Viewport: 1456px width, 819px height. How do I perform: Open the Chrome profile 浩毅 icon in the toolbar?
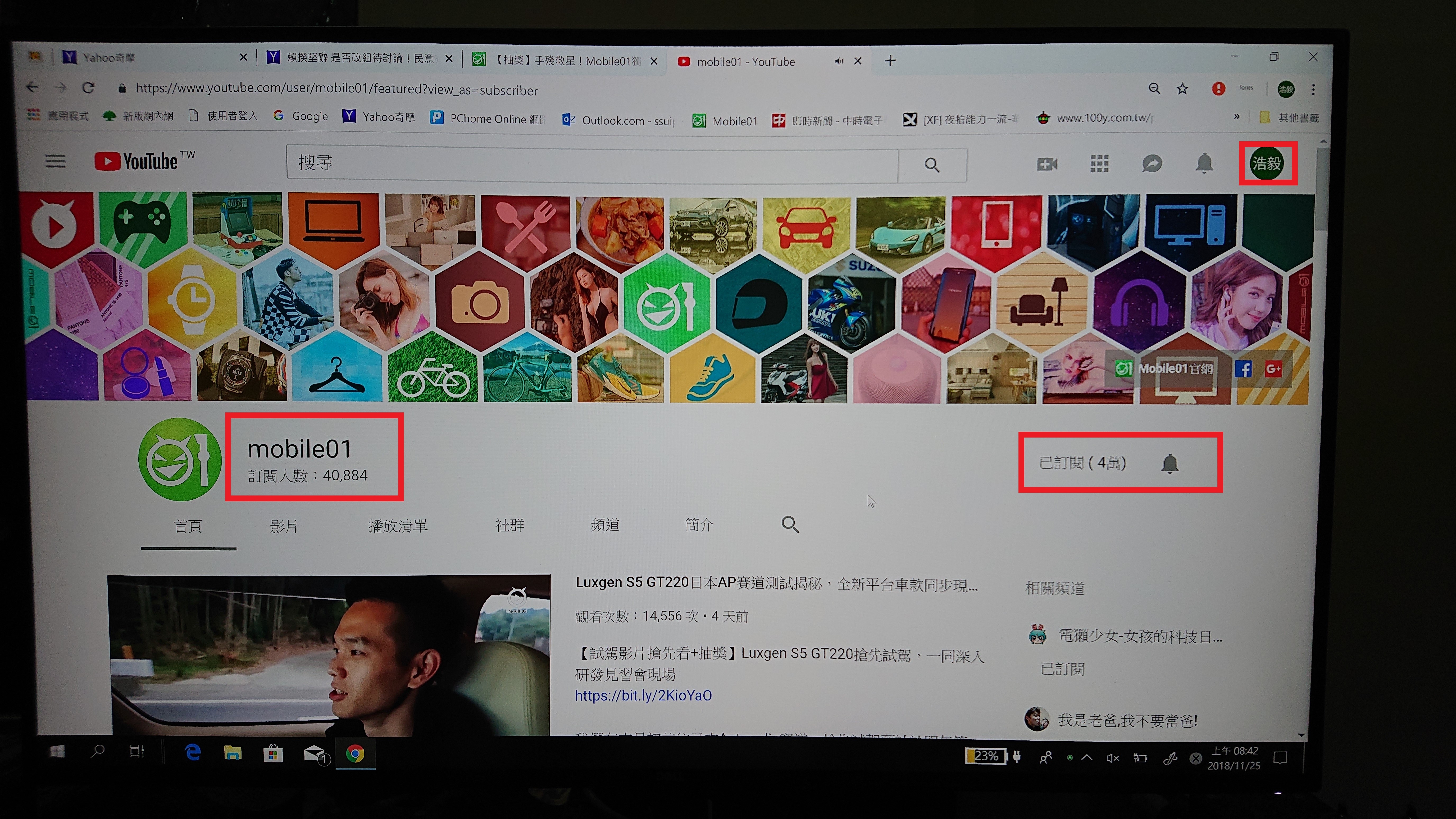1286,89
